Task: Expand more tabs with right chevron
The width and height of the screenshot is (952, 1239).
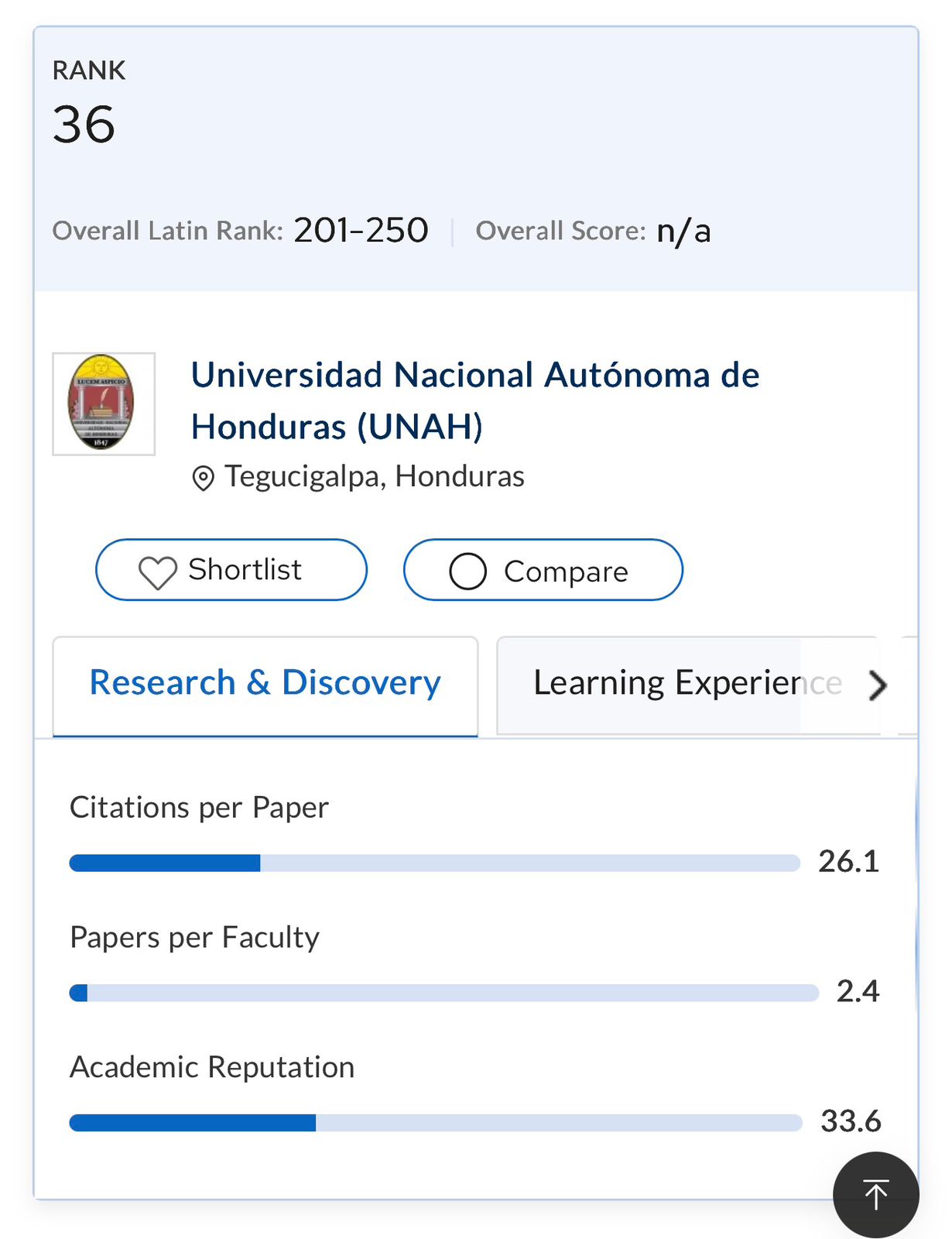Action: click(878, 685)
